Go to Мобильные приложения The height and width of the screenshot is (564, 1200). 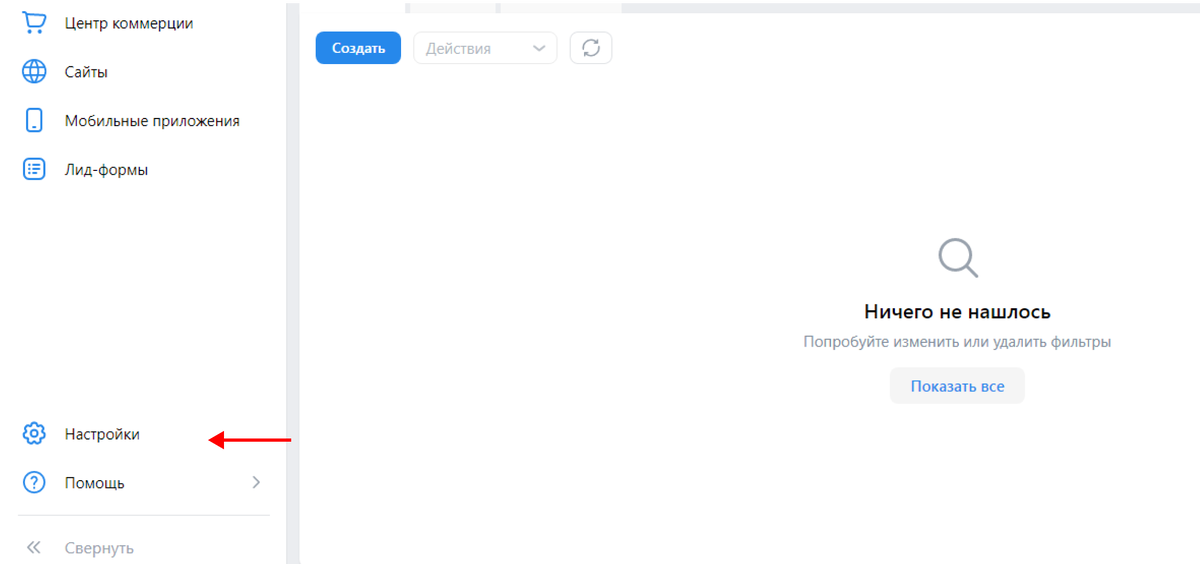[152, 121]
